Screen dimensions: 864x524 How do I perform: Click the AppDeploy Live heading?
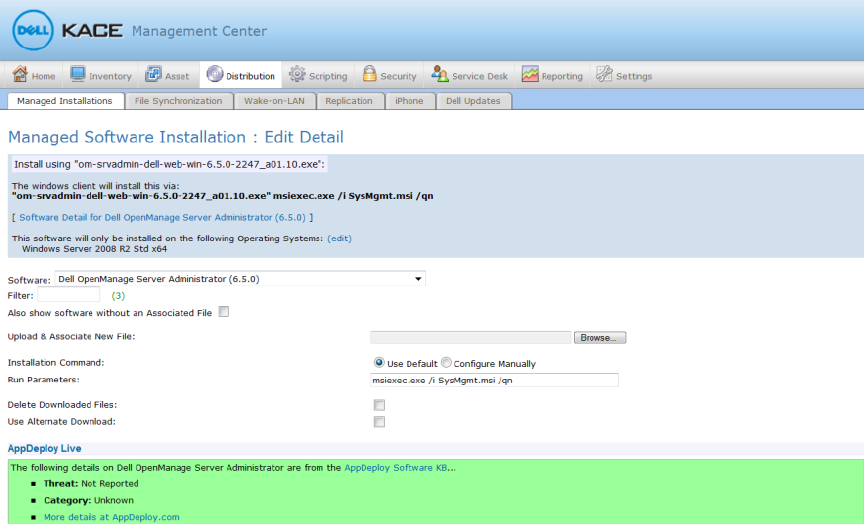pyautogui.click(x=45, y=449)
